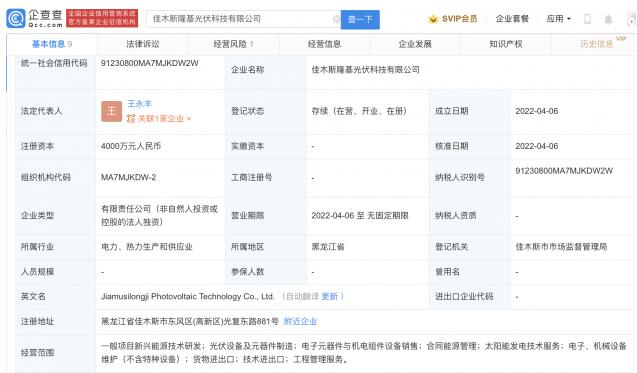Click the 查一下 search button
The height and width of the screenshot is (373, 637).
pos(360,20)
